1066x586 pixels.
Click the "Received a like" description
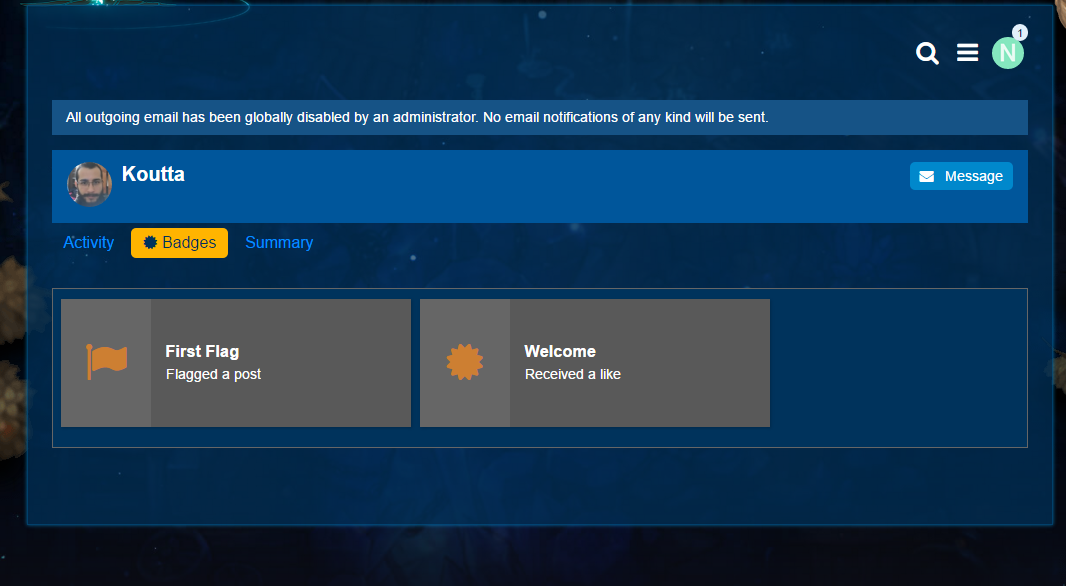573,374
